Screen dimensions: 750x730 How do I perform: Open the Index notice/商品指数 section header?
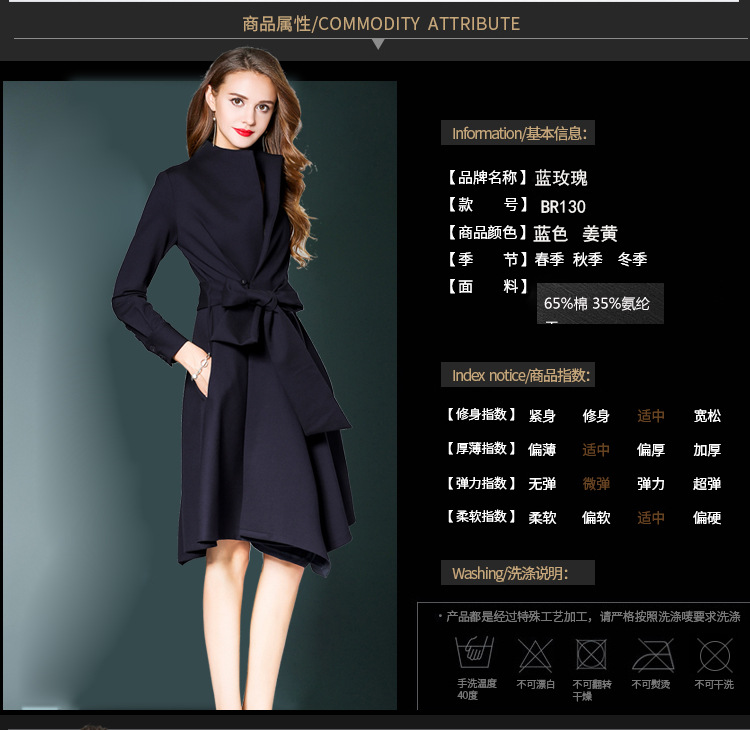(518, 375)
